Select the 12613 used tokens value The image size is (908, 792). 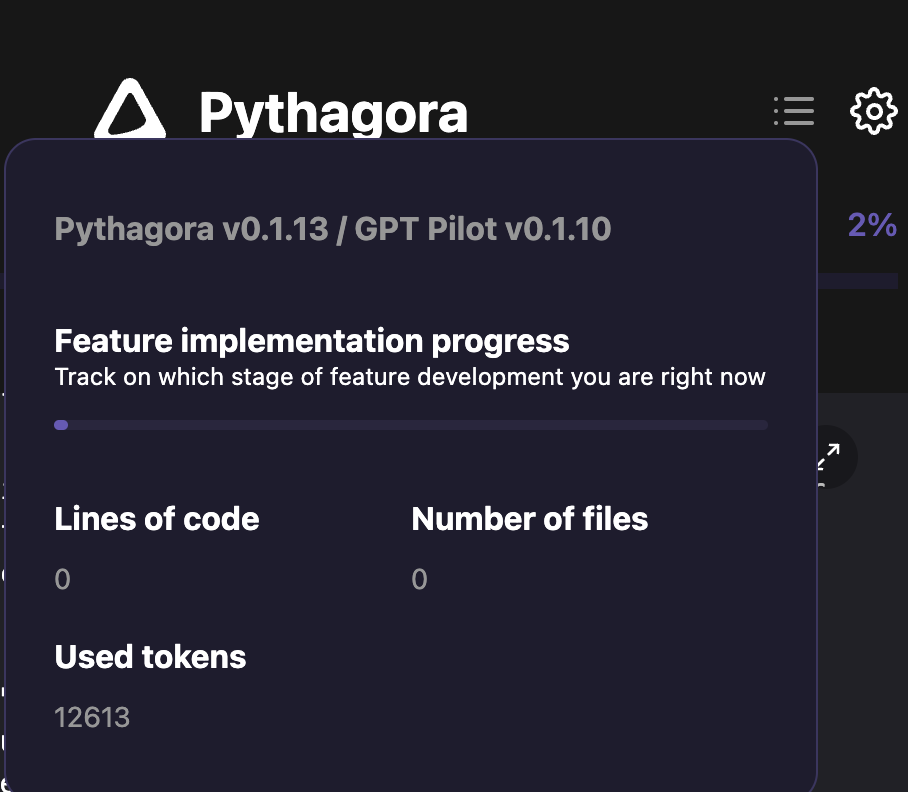(92, 718)
